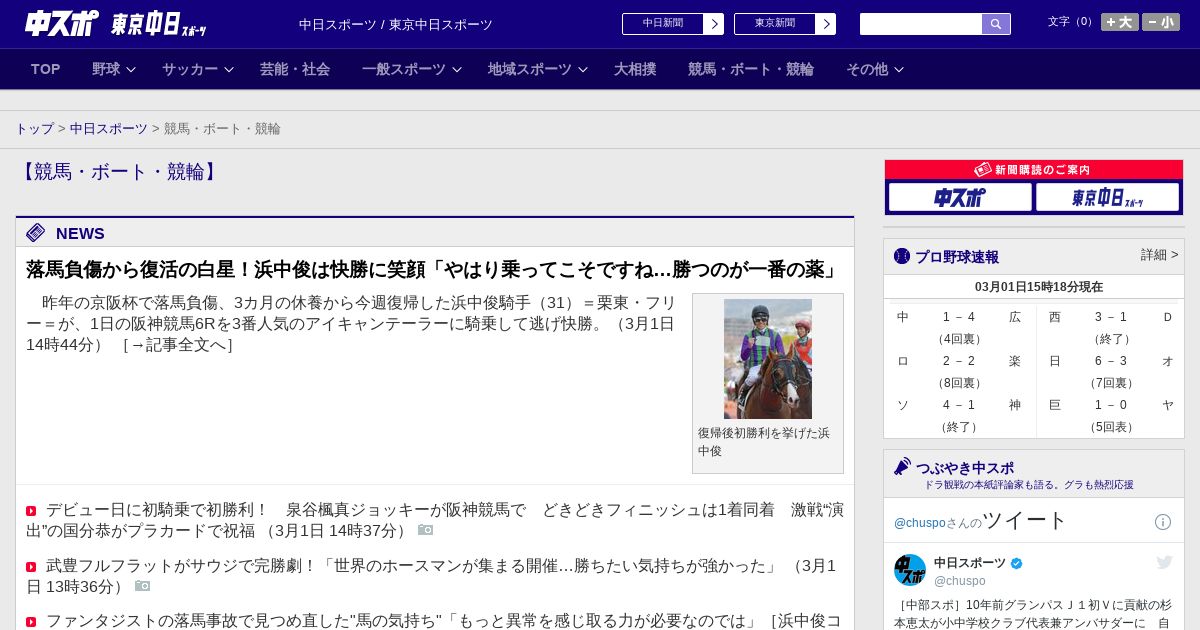Viewport: 1200px width, 630px height.
Task: Open 泉谷楓真 debut win article
Action: [435, 520]
